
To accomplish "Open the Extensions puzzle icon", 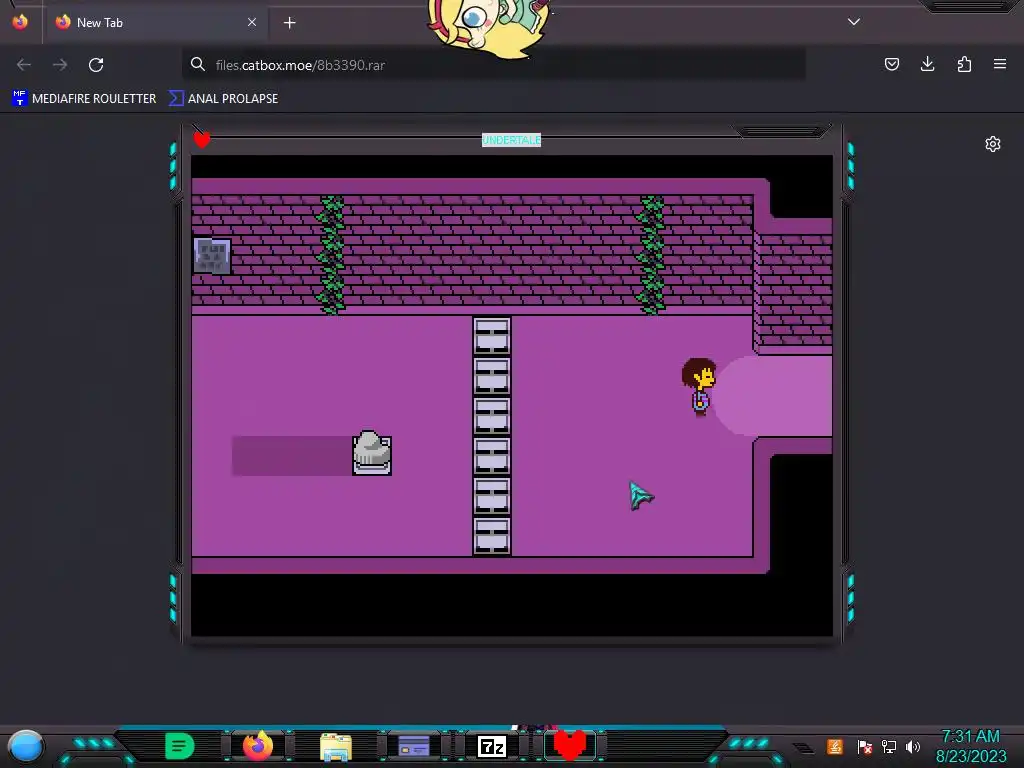I will (964, 64).
